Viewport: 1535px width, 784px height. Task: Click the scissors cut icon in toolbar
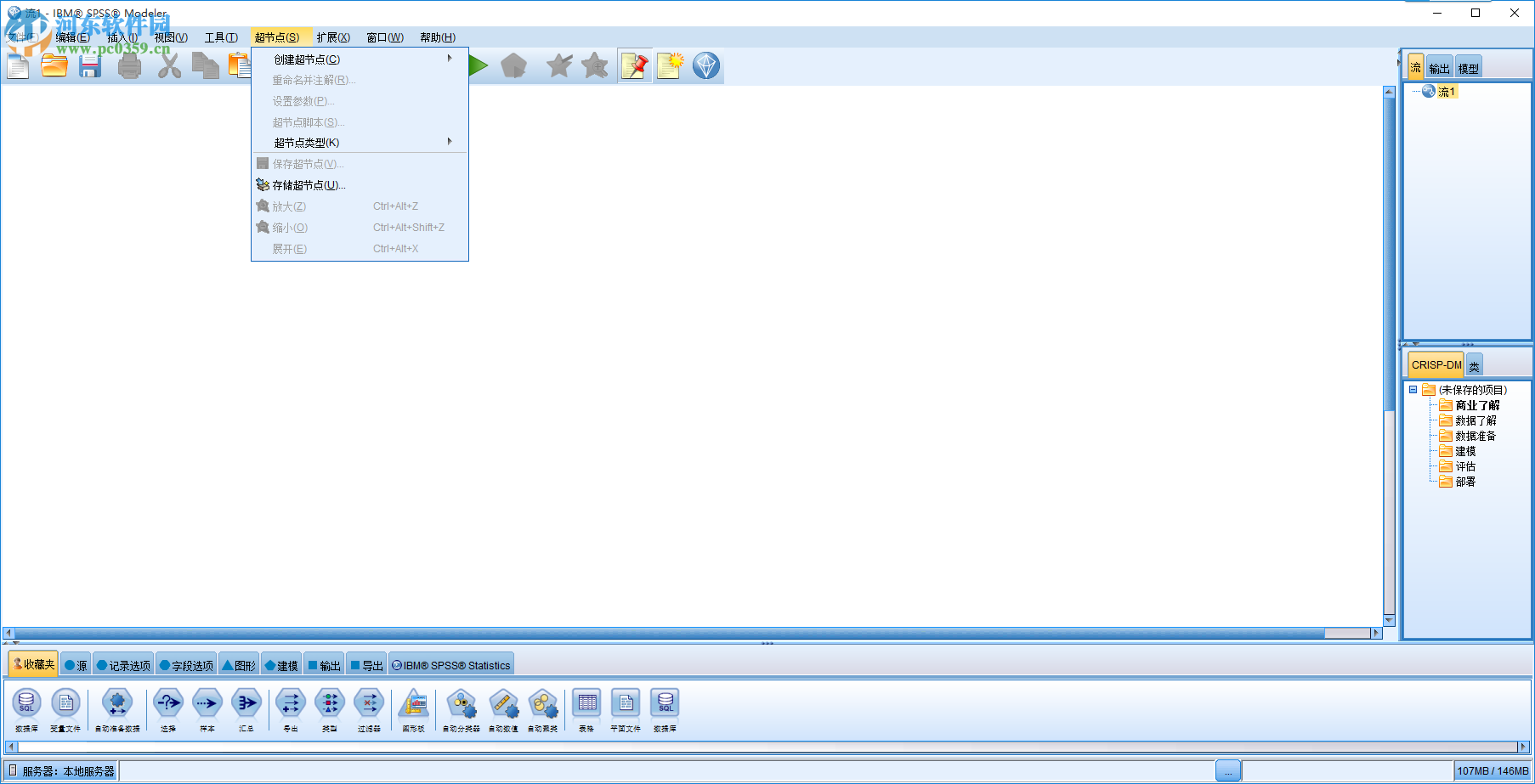pyautogui.click(x=168, y=65)
